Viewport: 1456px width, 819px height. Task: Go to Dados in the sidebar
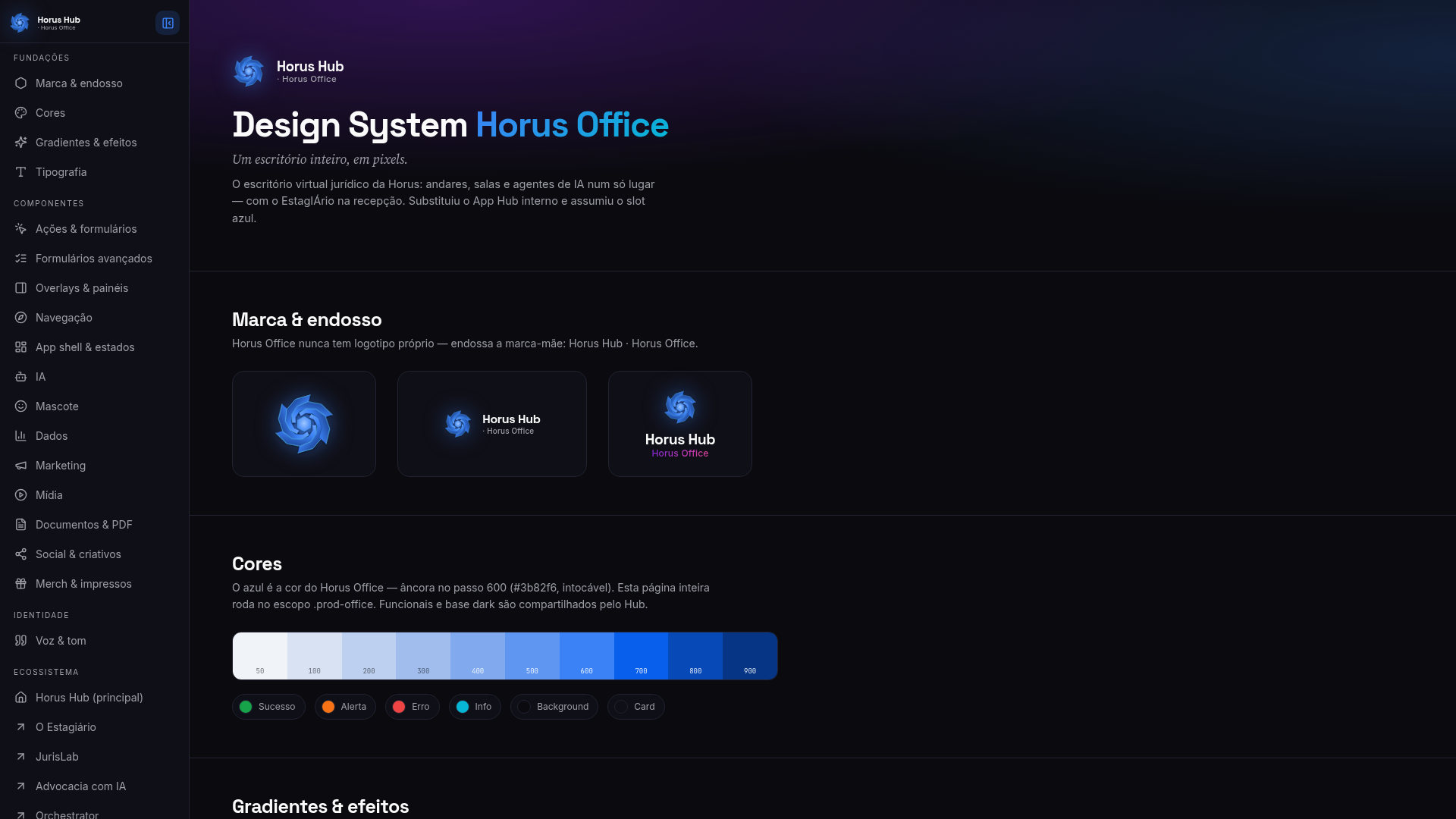(x=94, y=436)
